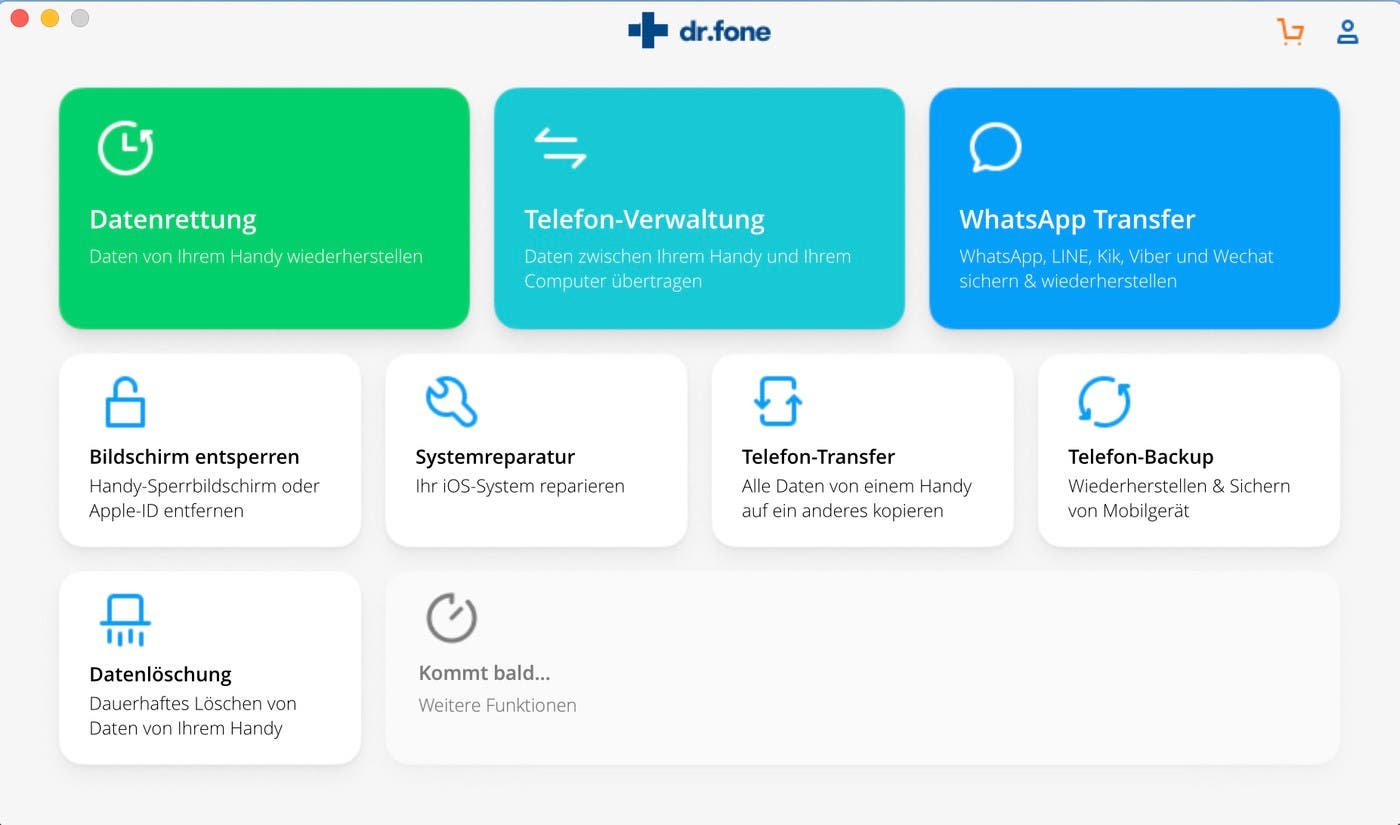Click the Datenrettung clock recovery icon
The height and width of the screenshot is (825, 1400).
(x=125, y=148)
